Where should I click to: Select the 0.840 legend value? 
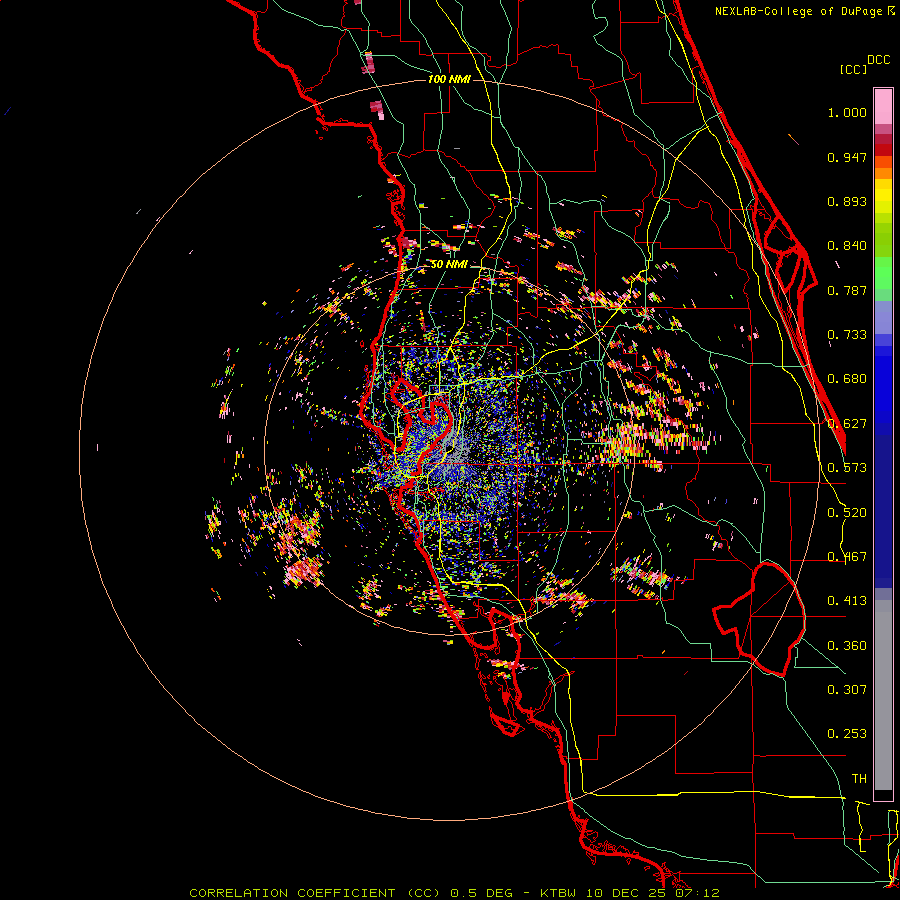coord(847,246)
